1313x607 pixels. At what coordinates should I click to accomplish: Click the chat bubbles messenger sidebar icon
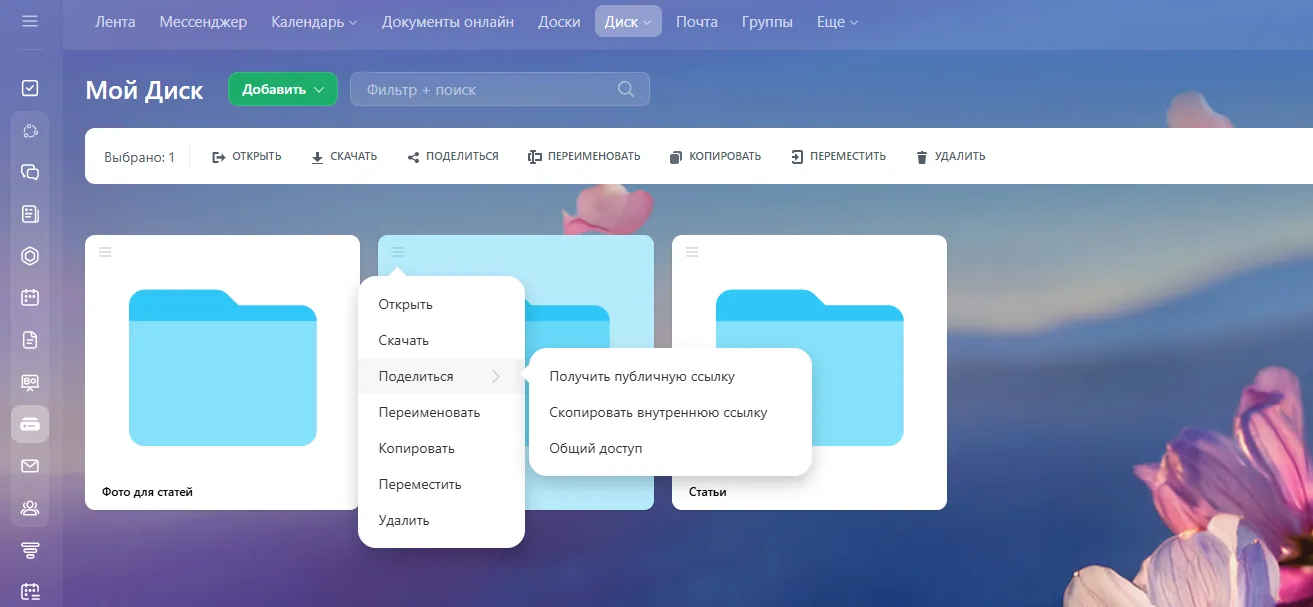coord(30,172)
